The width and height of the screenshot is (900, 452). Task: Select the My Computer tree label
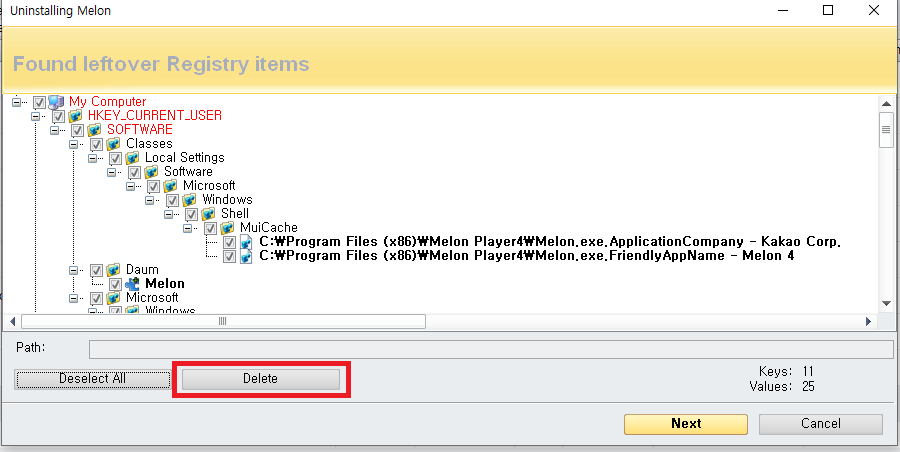point(107,102)
